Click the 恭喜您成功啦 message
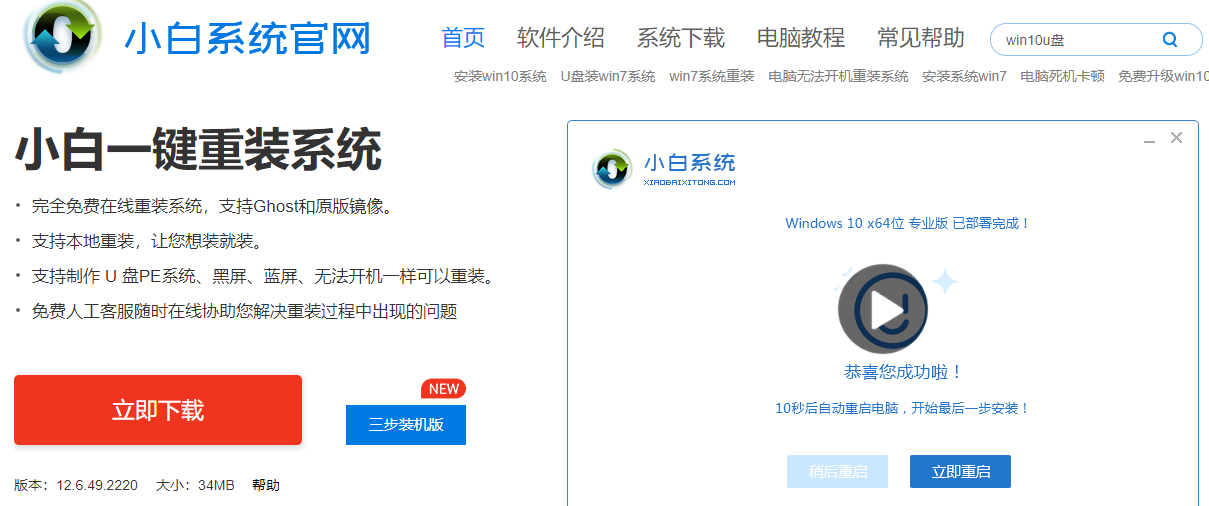Screen dimensions: 1209x506 point(904,372)
